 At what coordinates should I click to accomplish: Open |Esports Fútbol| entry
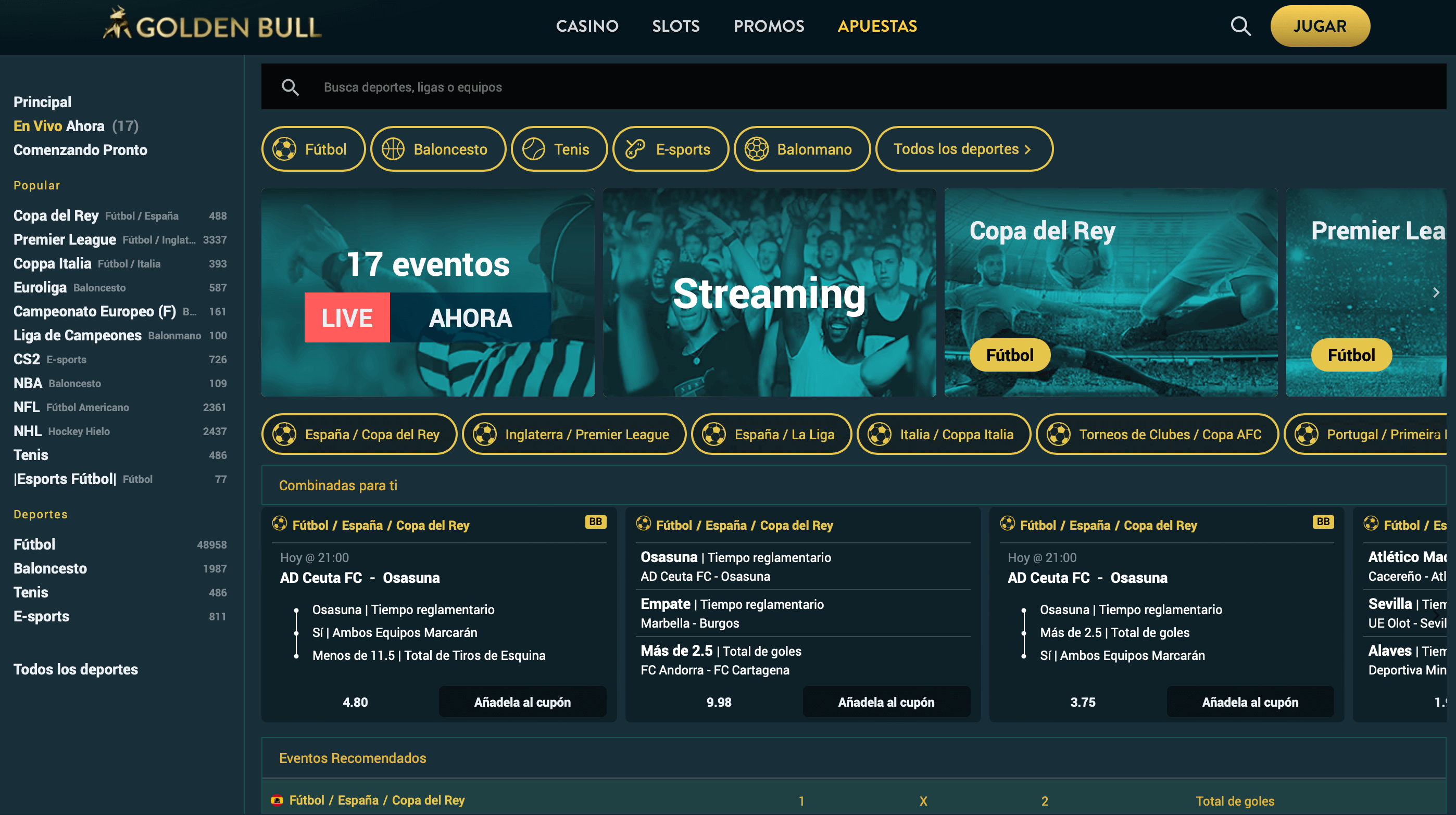pos(120,479)
